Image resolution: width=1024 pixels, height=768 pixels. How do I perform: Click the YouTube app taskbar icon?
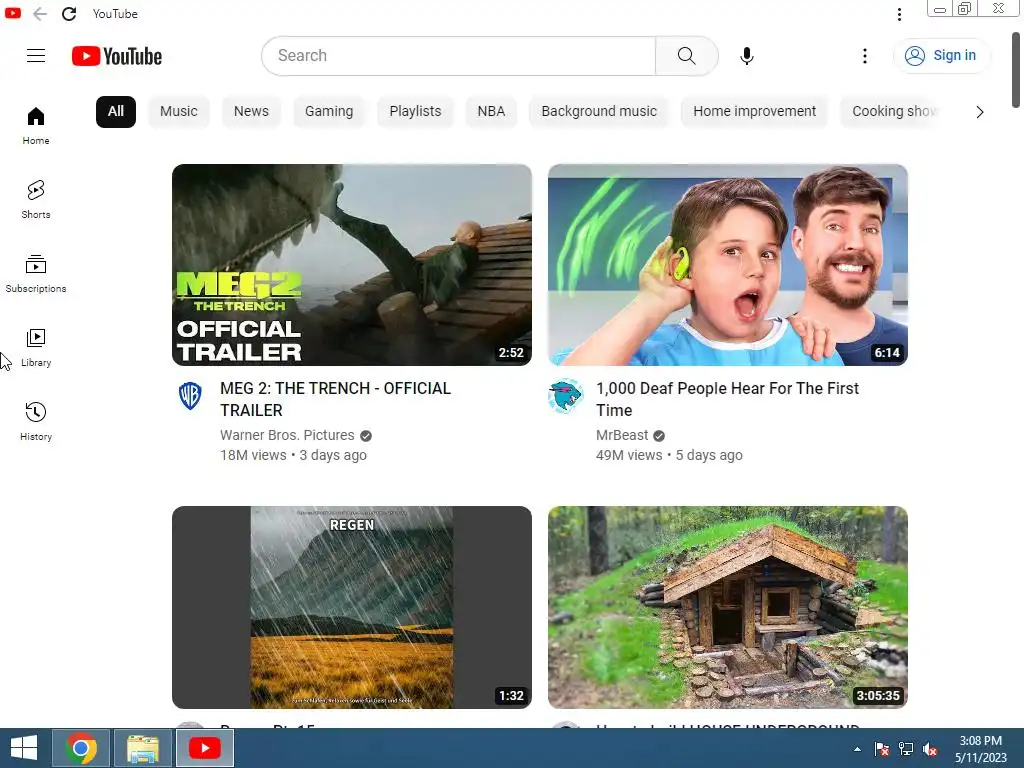[x=204, y=748]
